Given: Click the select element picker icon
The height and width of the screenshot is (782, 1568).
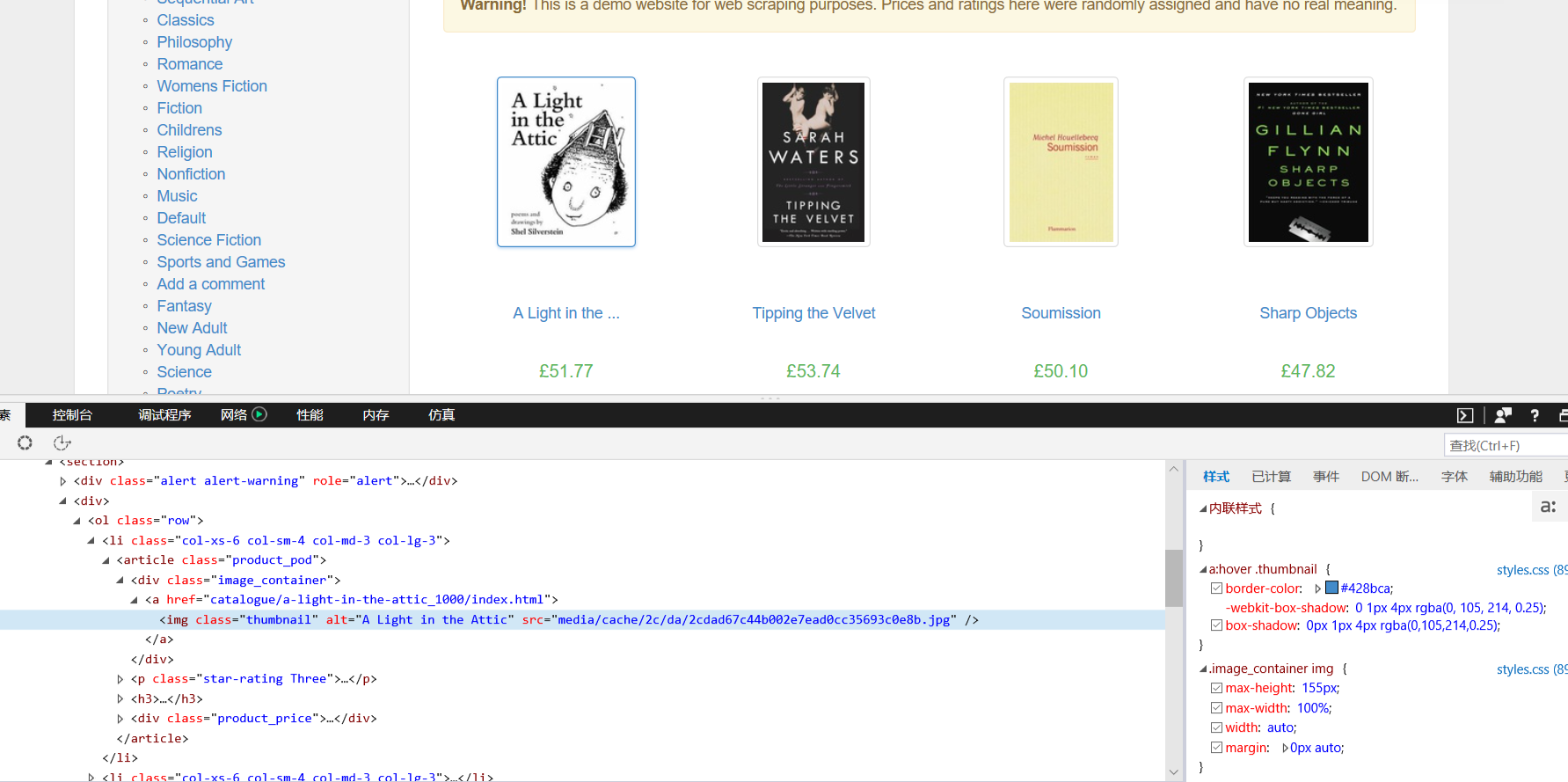Looking at the screenshot, I should pyautogui.click(x=25, y=443).
